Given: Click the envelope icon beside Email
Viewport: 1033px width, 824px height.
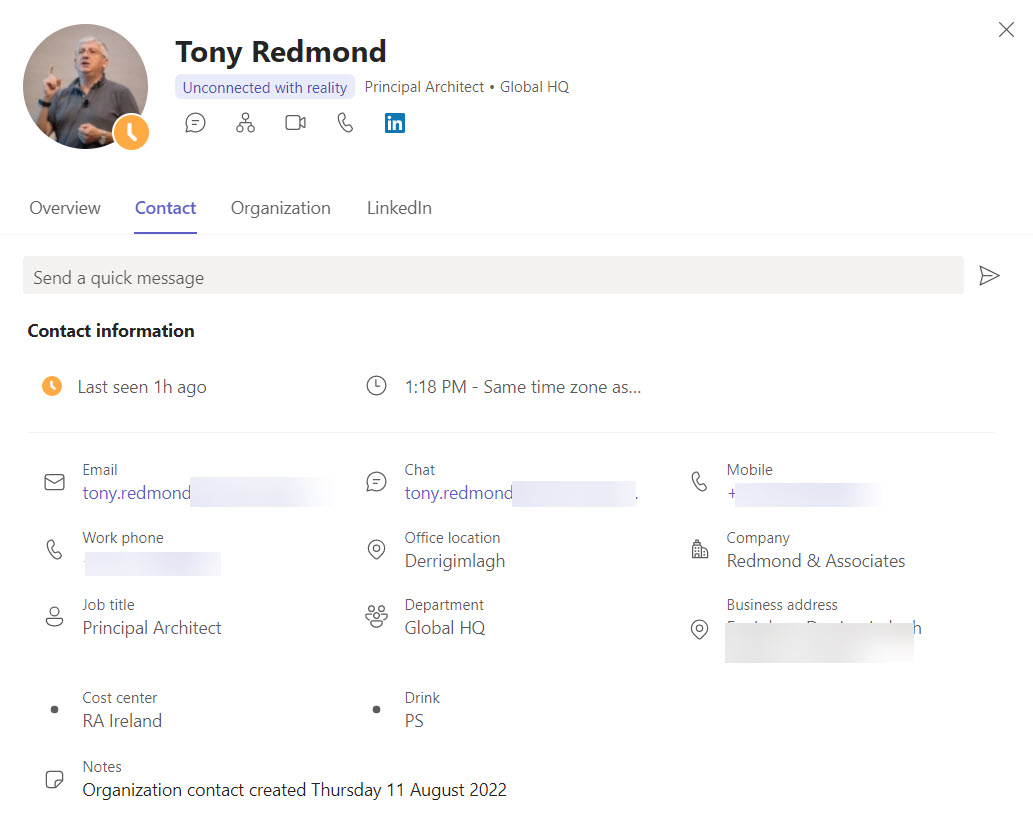Looking at the screenshot, I should click(x=54, y=482).
